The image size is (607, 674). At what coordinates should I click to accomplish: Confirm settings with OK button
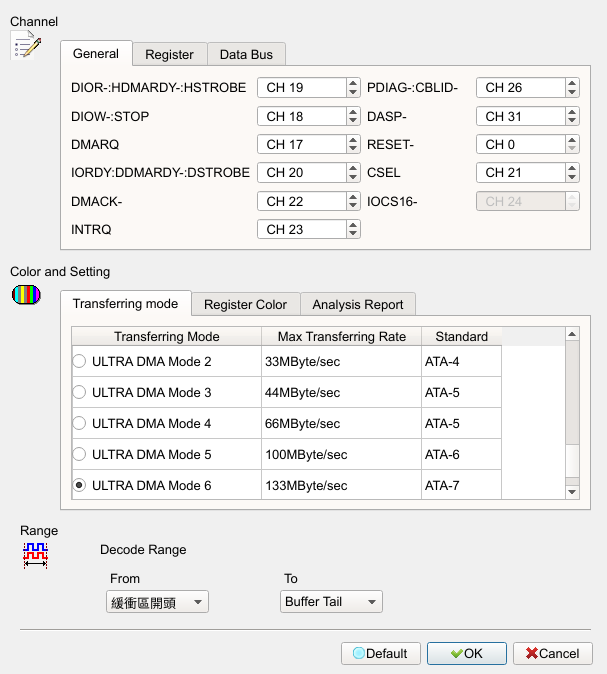click(x=467, y=653)
